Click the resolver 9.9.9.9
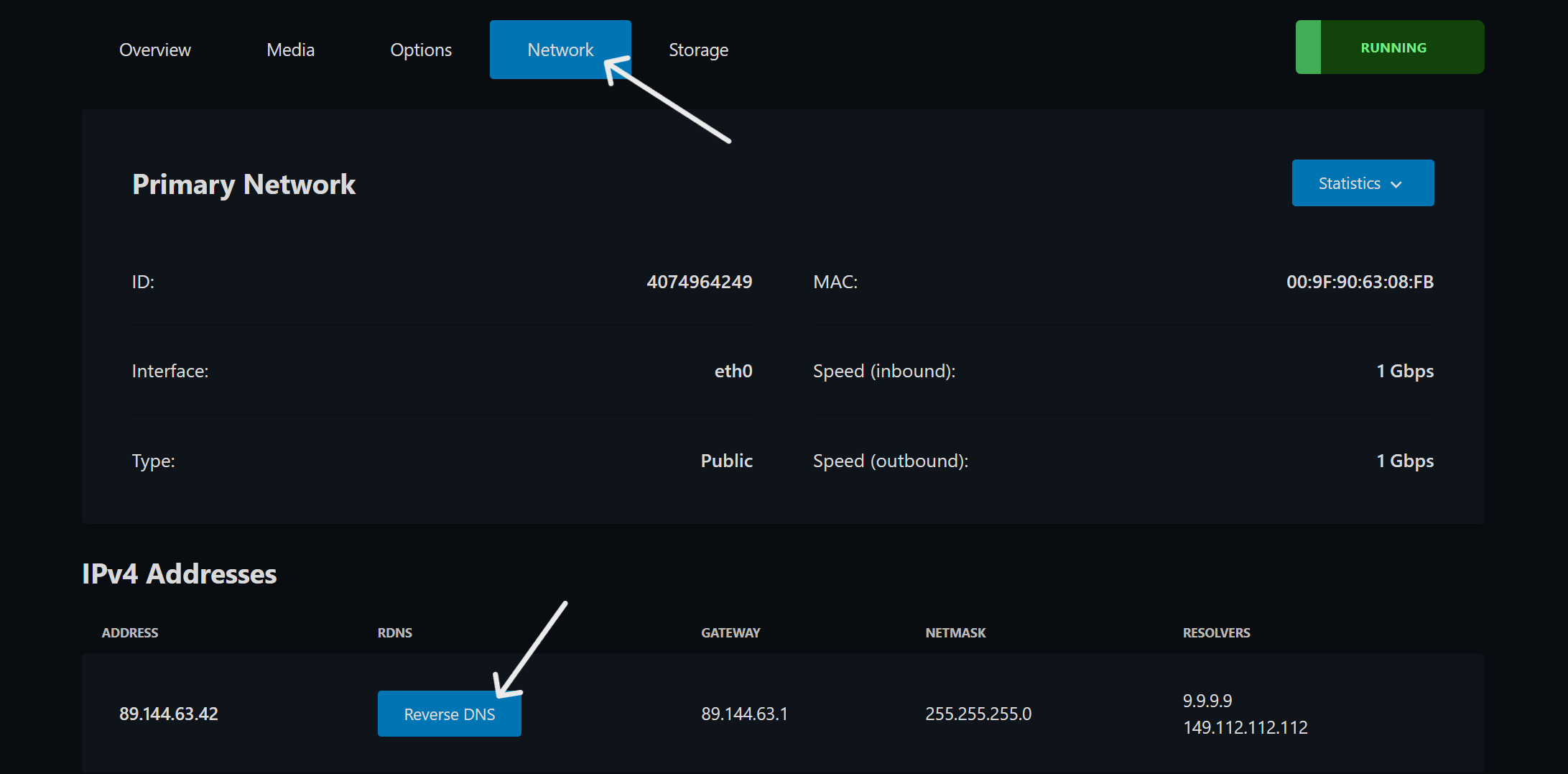 (1207, 701)
